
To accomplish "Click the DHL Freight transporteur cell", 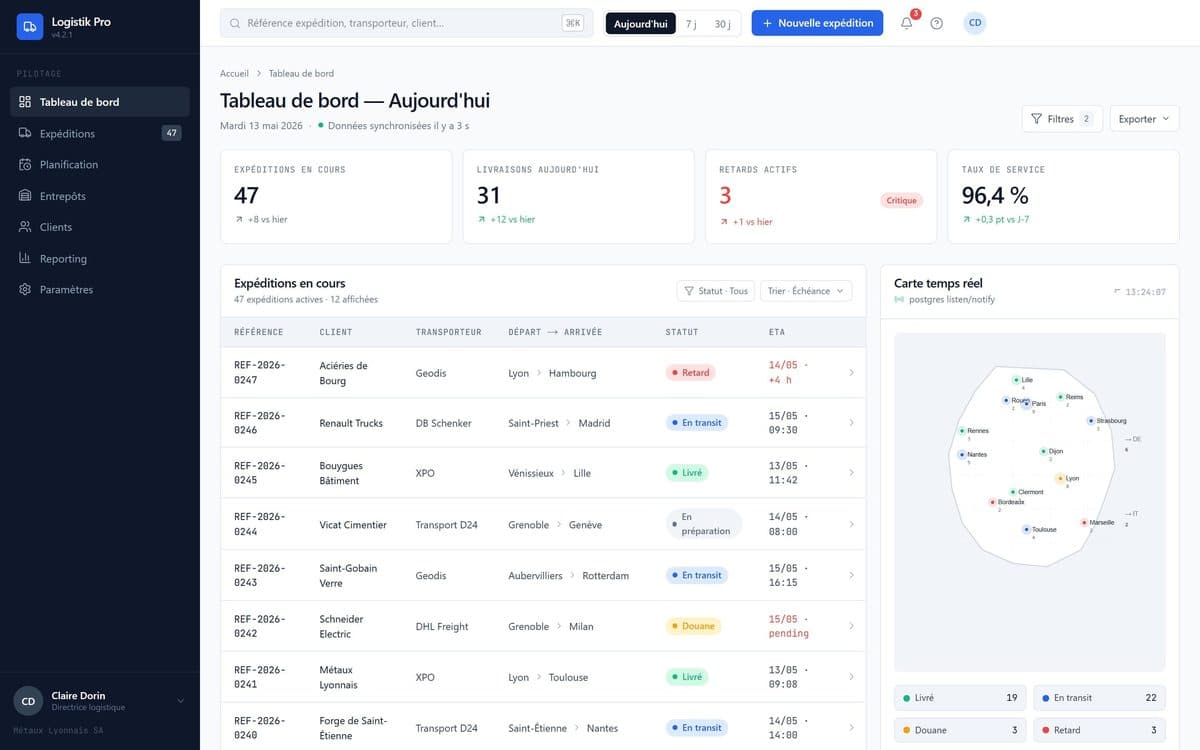I will 442,627.
